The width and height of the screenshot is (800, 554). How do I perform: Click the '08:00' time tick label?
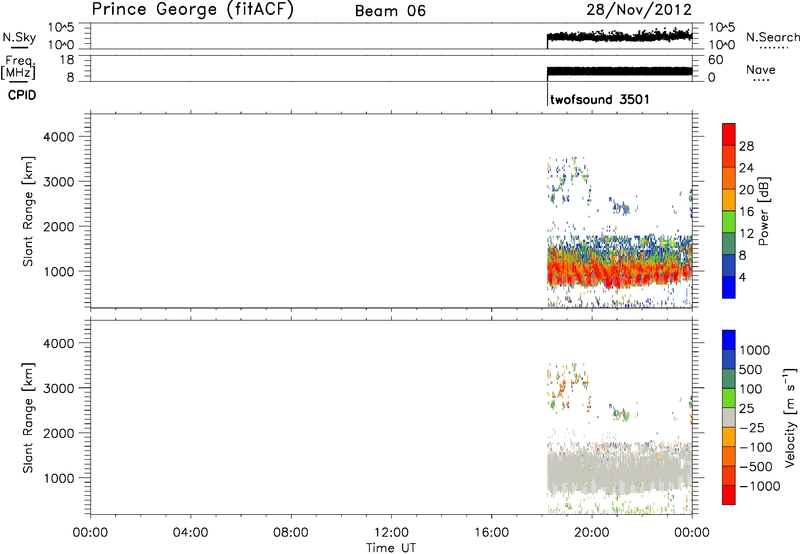(291, 533)
